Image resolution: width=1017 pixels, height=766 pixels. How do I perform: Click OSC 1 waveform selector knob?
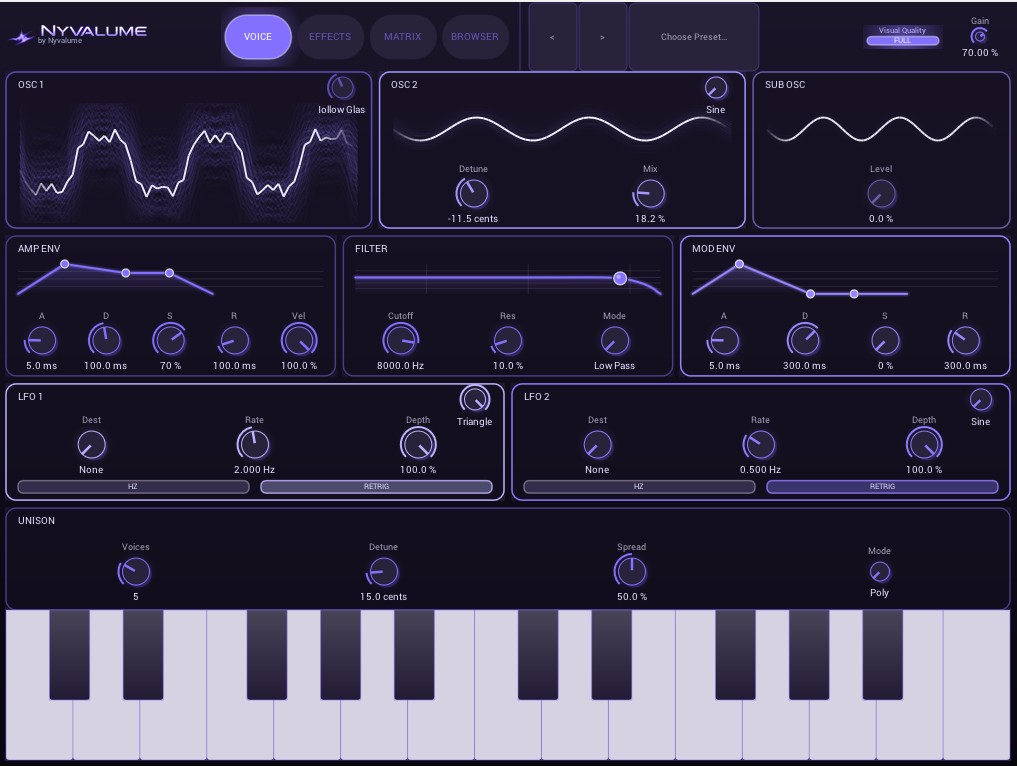pos(341,88)
